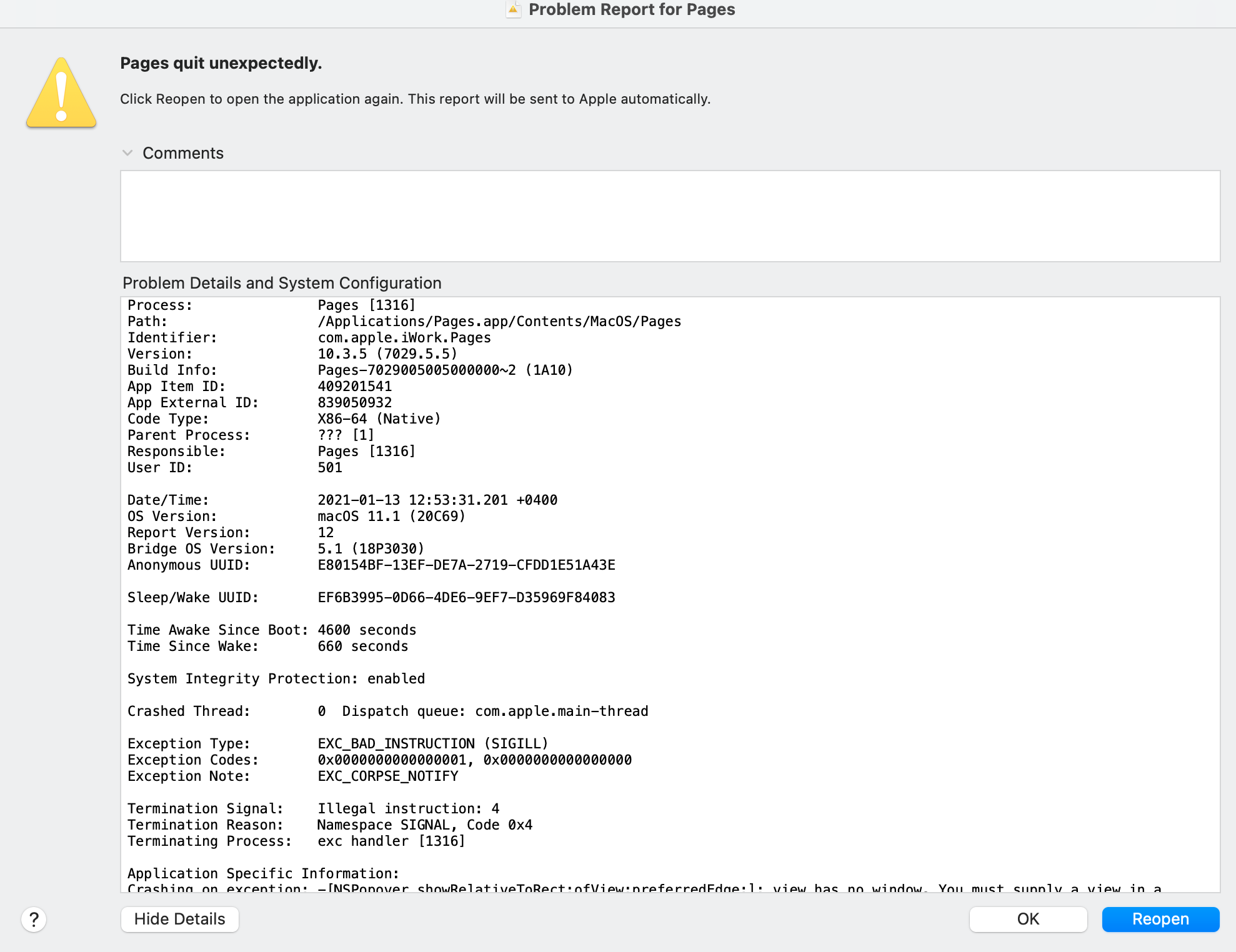This screenshot has height=952, width=1236.
Task: Click the Pages document icon in title bar
Action: click(513, 9)
